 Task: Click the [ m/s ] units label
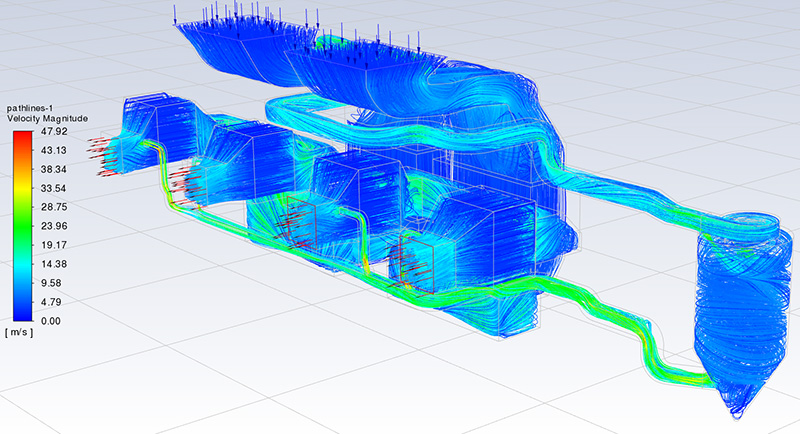point(22,332)
